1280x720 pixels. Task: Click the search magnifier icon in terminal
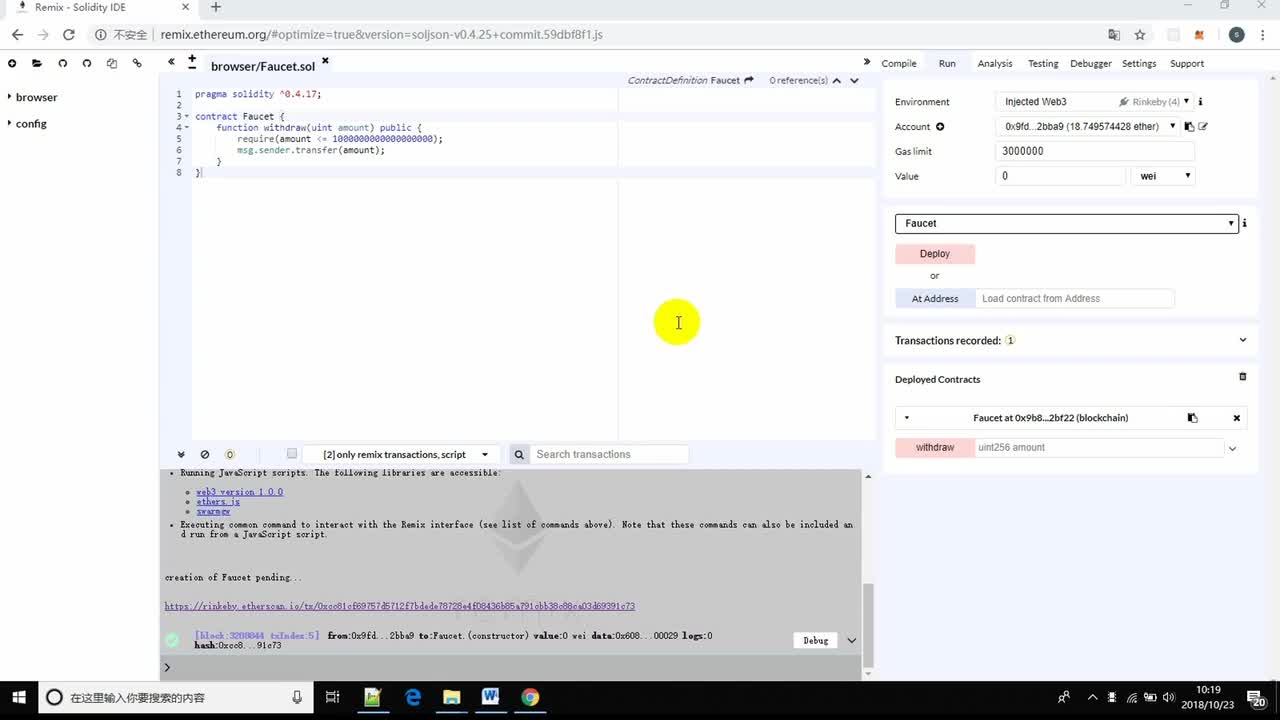[x=519, y=454]
